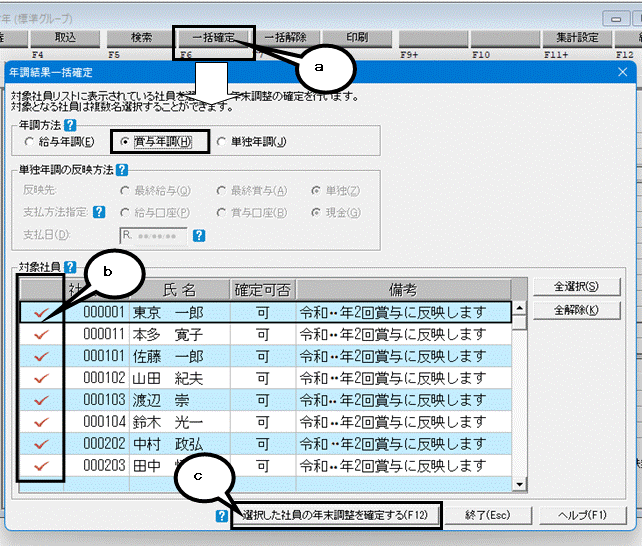Viewport: 642px width, 546px height.
Task: Click name cell 山田 紀夫
Action: 180,378
